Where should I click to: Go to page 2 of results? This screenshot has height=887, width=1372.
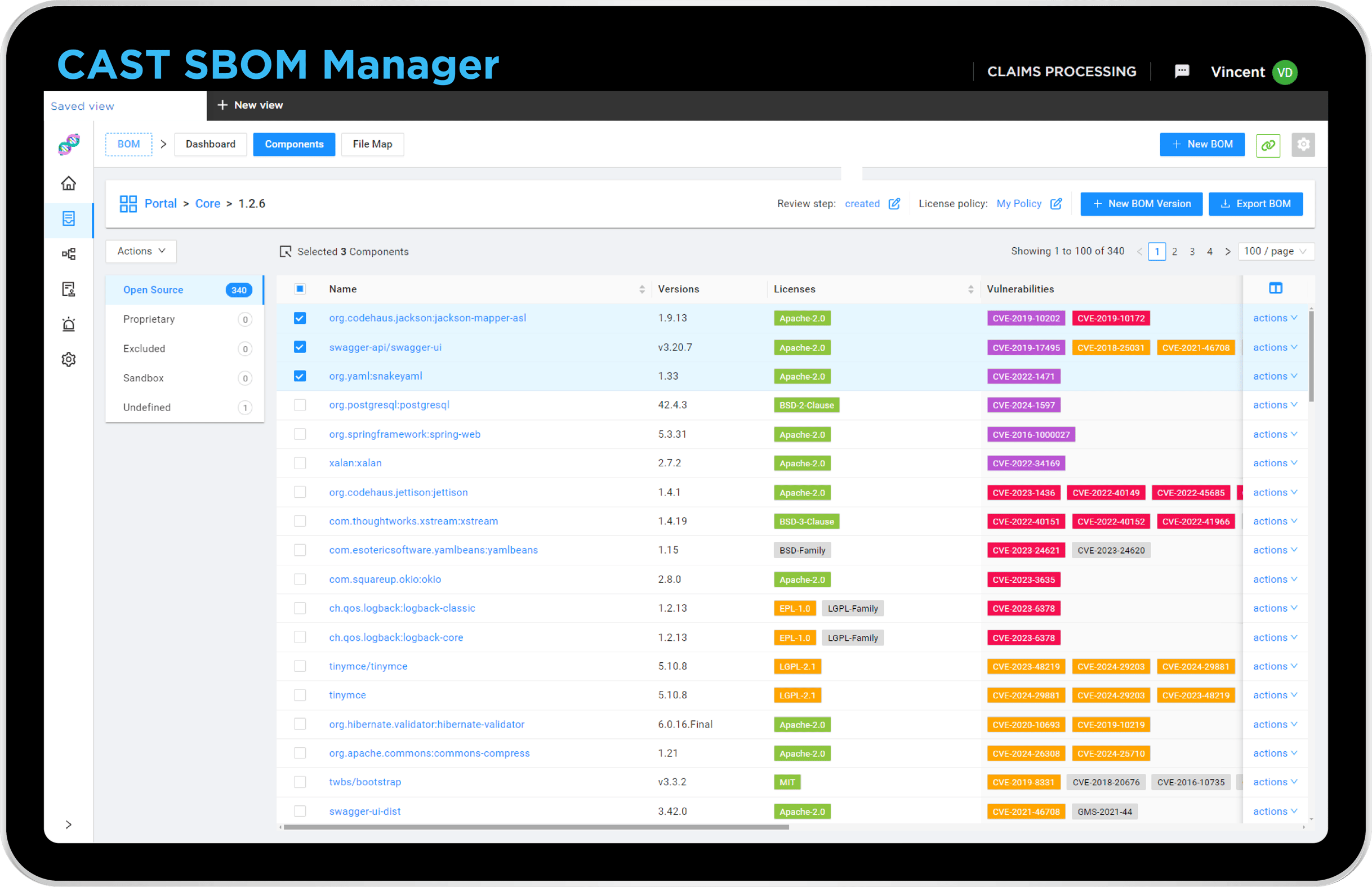[x=1174, y=251]
